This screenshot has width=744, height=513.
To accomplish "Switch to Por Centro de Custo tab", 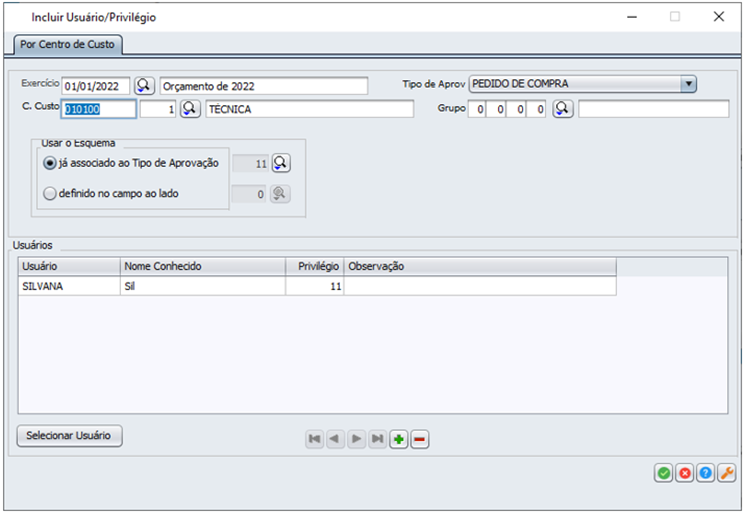I will pyautogui.click(x=67, y=45).
